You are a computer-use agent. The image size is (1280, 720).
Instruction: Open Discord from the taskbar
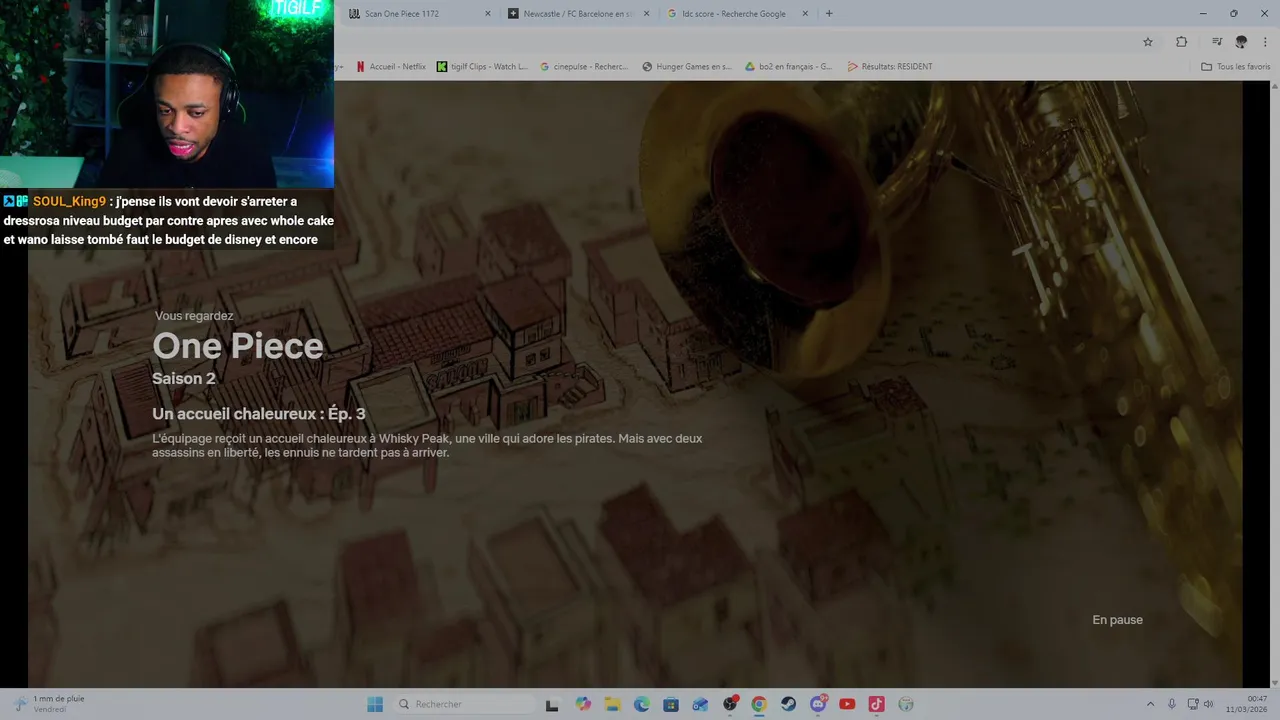818,704
